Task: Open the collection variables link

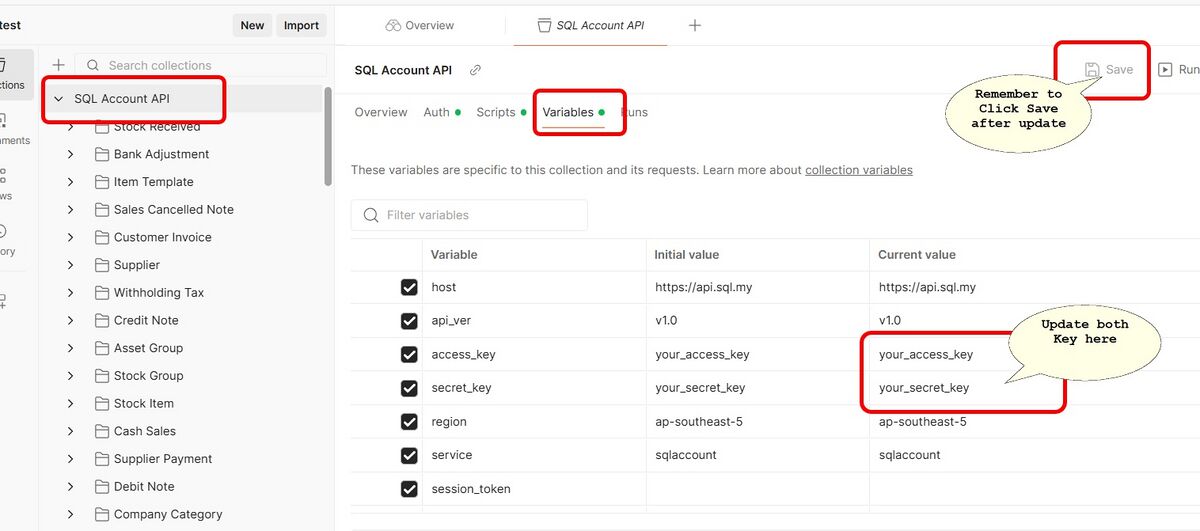Action: [x=858, y=170]
